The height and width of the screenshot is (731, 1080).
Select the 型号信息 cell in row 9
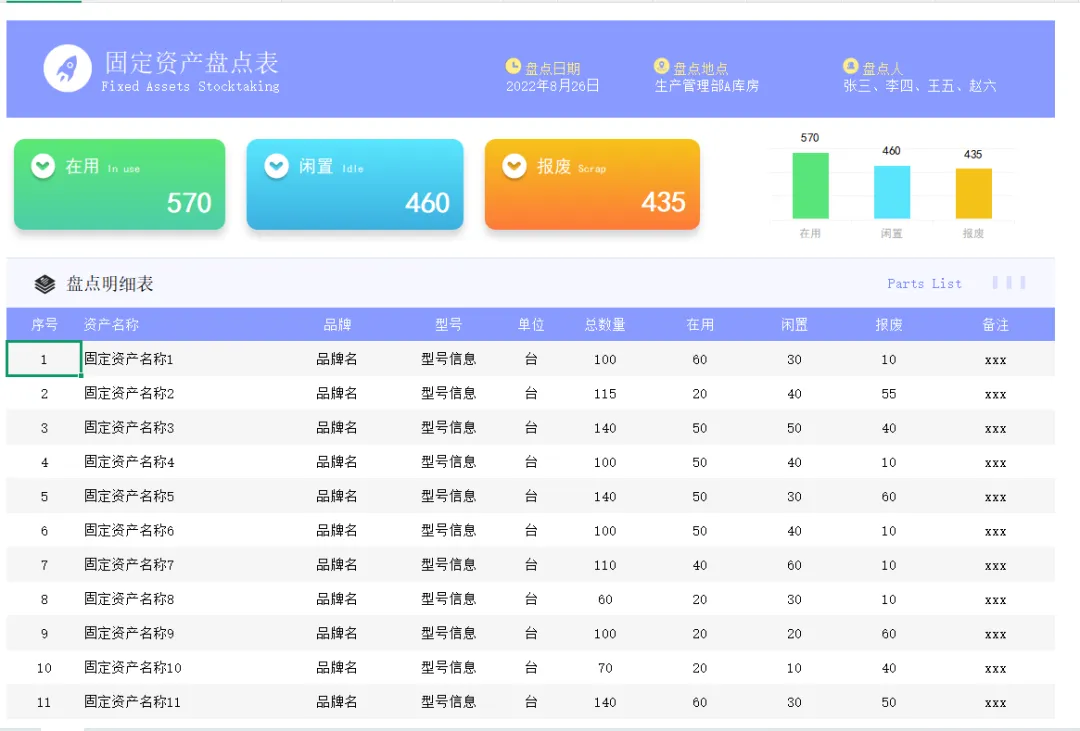point(448,633)
